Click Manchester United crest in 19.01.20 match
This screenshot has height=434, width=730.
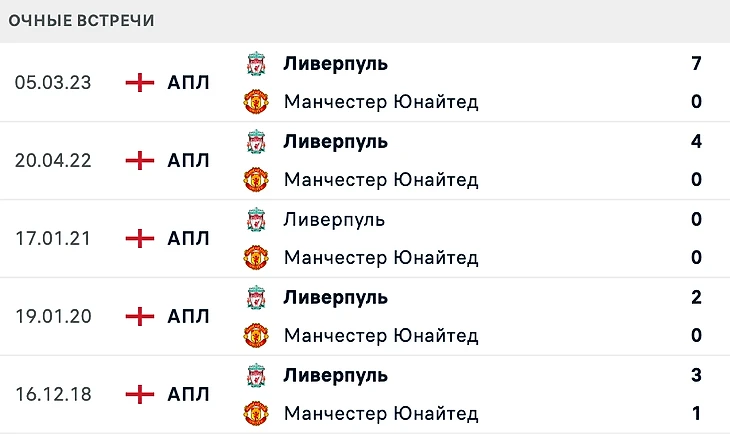[x=256, y=335]
